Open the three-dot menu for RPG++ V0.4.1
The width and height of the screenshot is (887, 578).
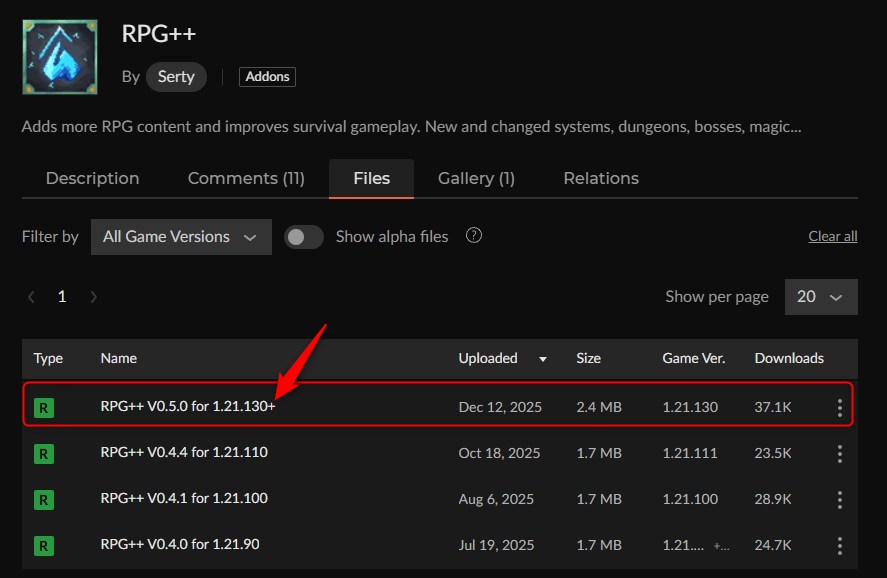tap(839, 500)
